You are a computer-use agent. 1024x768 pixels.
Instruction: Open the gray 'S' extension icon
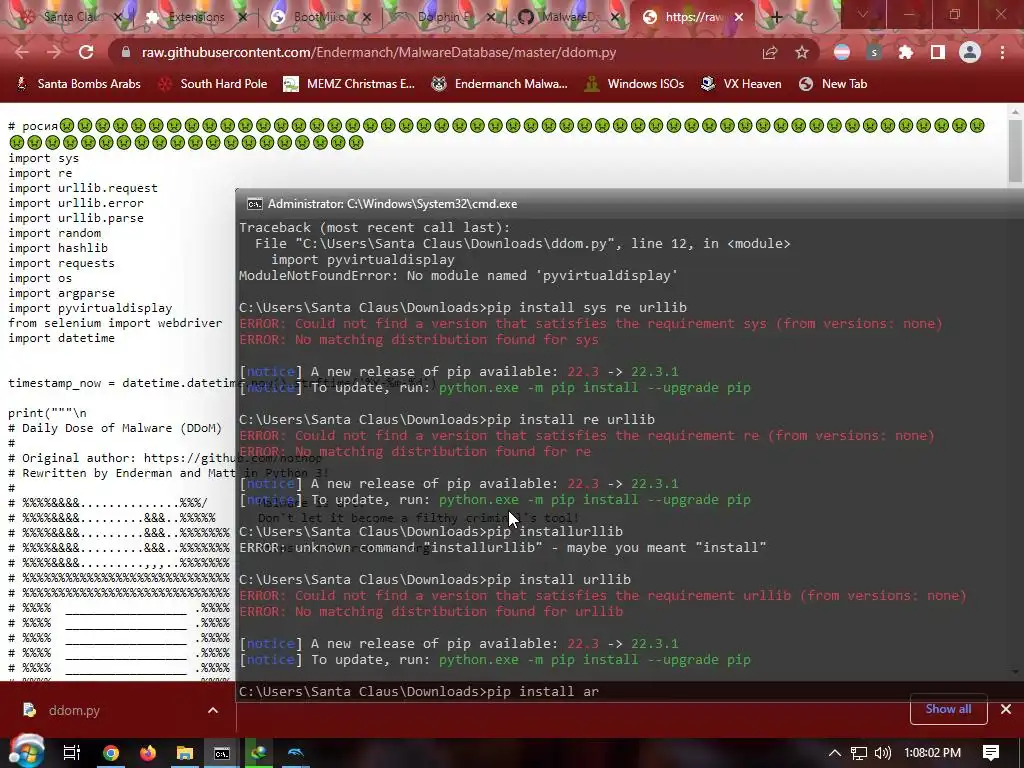[x=874, y=52]
